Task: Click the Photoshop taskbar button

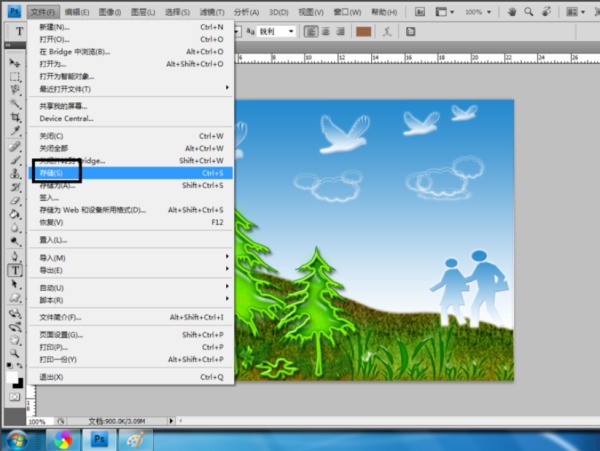Action: coord(100,440)
